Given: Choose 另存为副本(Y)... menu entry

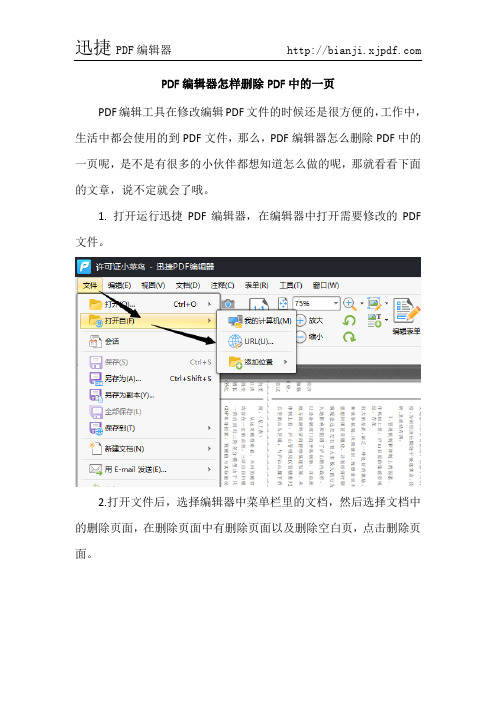Looking at the screenshot, I should point(149,395).
